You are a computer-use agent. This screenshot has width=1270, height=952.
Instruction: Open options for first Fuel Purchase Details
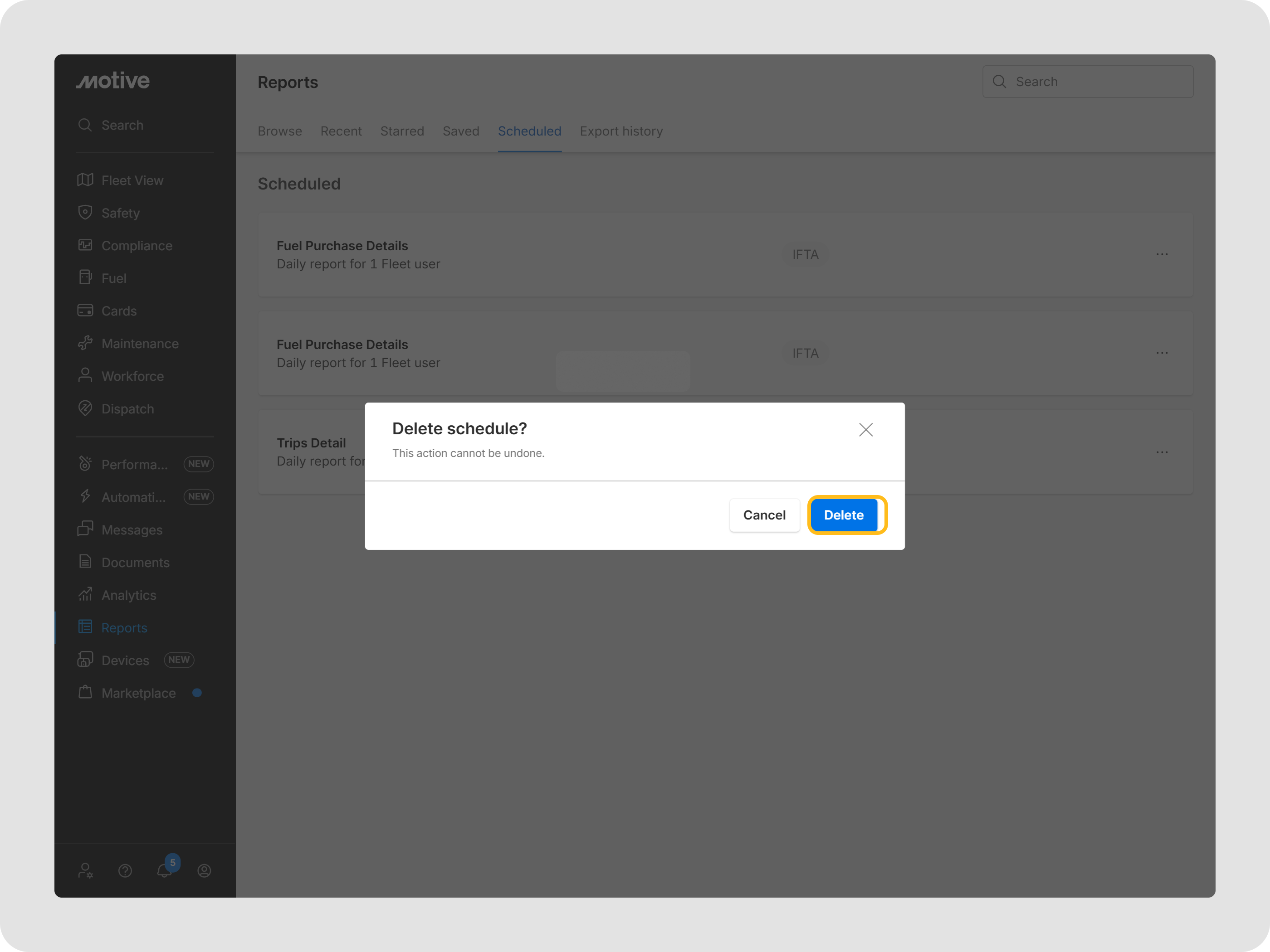click(x=1162, y=254)
